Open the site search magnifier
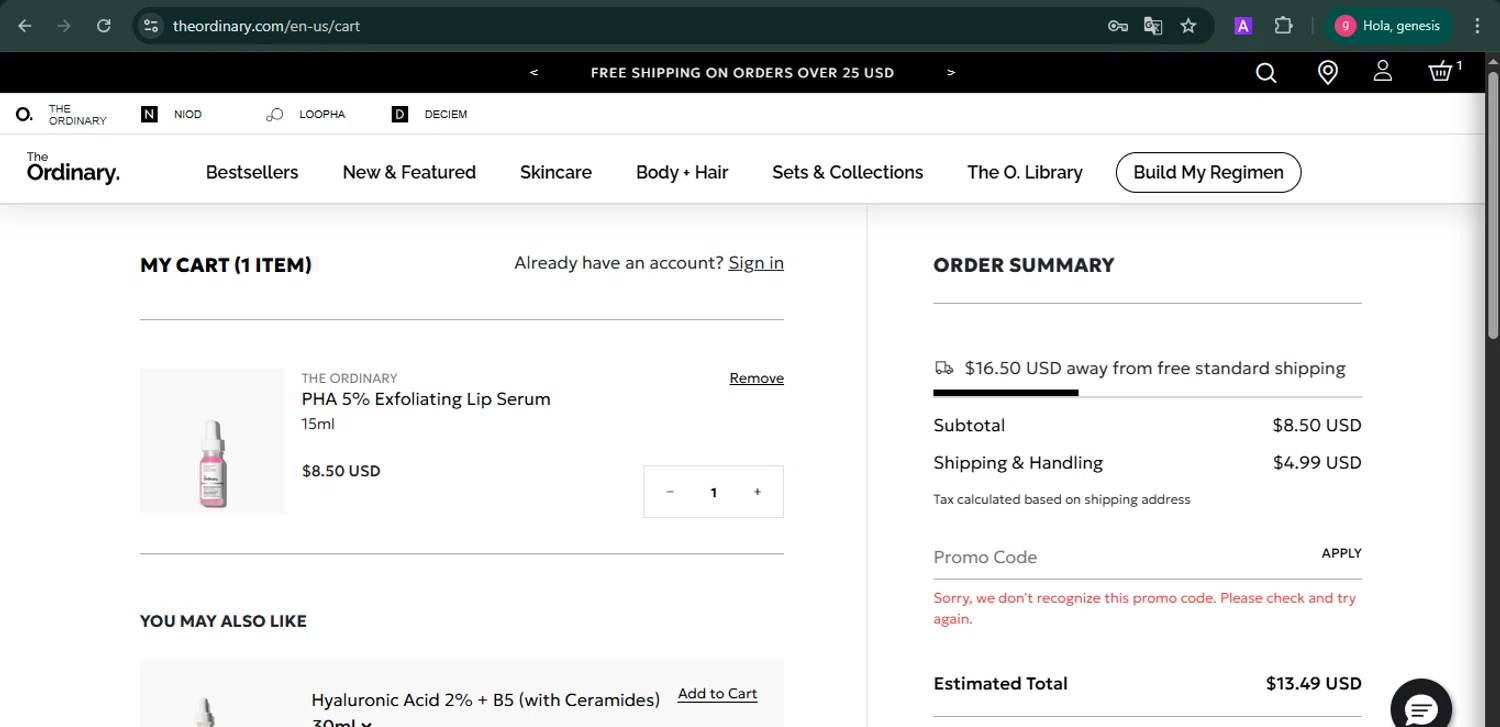Screen dimensions: 1500x727 (x=1266, y=72)
